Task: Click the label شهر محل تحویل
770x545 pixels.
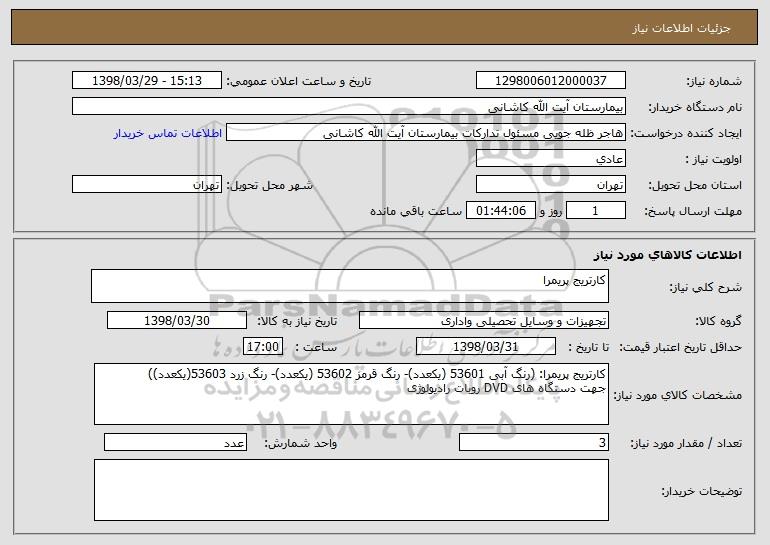Action: coord(269,186)
